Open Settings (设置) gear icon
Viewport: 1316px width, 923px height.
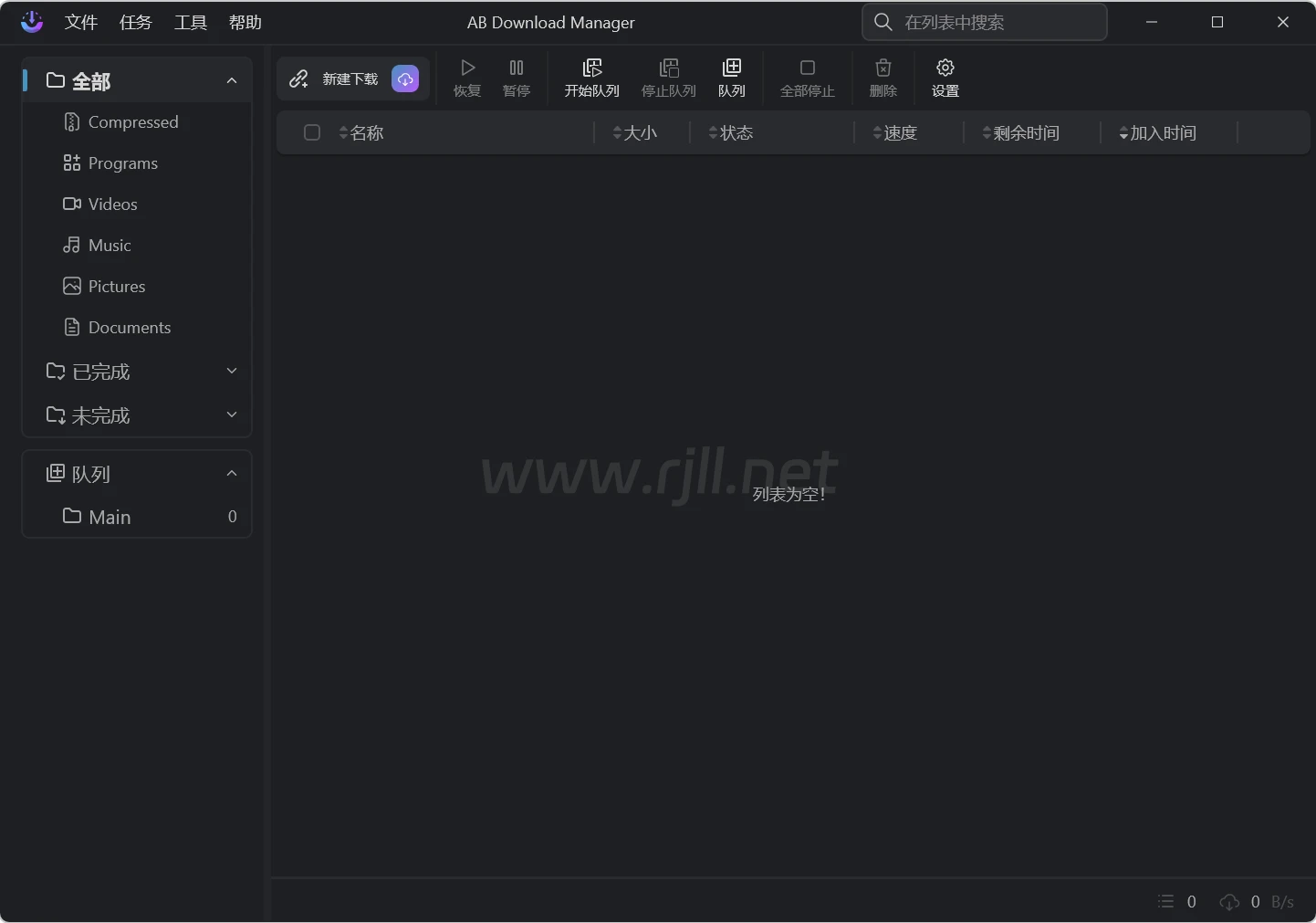coord(945,68)
